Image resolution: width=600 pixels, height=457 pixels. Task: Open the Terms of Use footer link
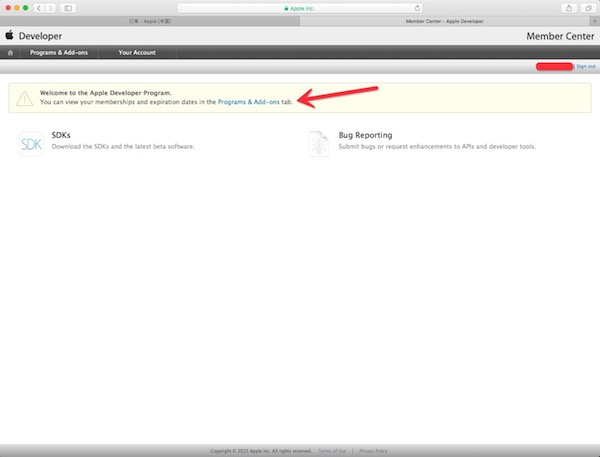pyautogui.click(x=331, y=451)
